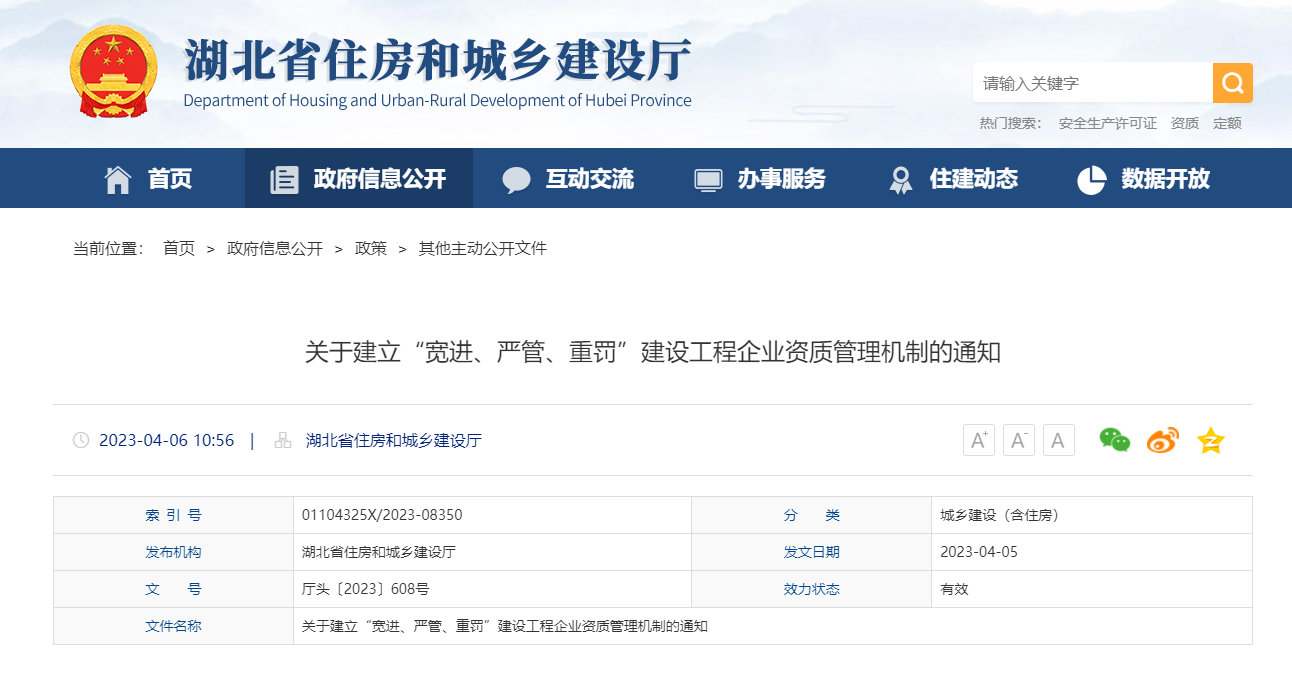Share the article via WeChat icon
Screen dimensions: 1292x674
1115,440
